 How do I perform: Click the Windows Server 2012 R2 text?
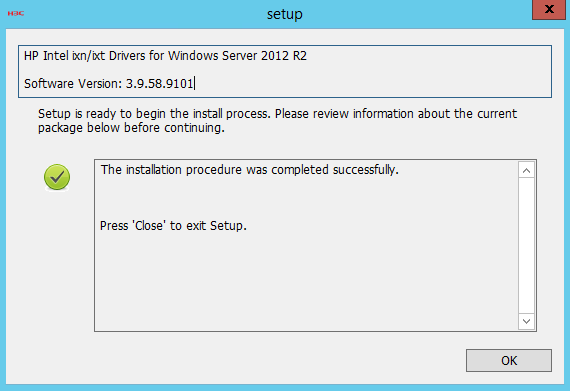[237, 56]
